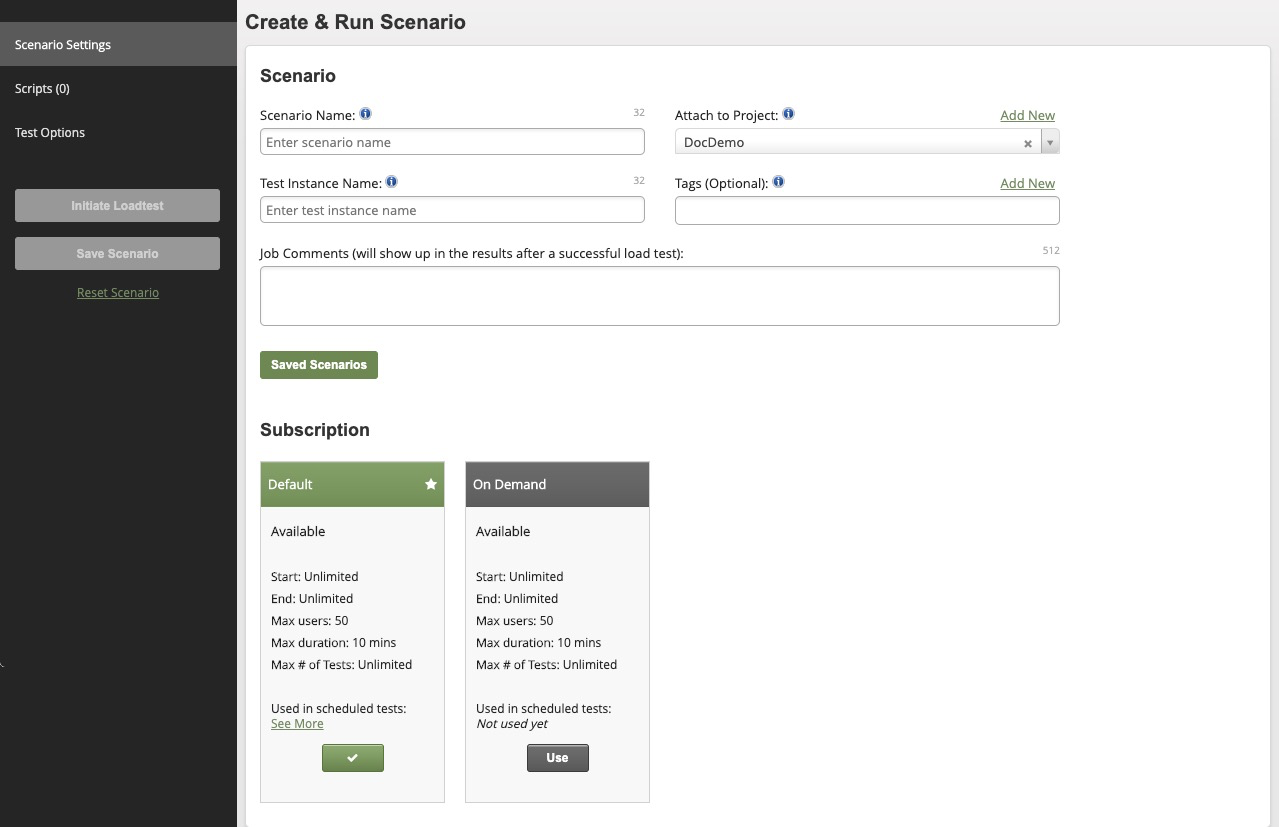
Task: Open Test Options in sidebar
Action: 50,133
